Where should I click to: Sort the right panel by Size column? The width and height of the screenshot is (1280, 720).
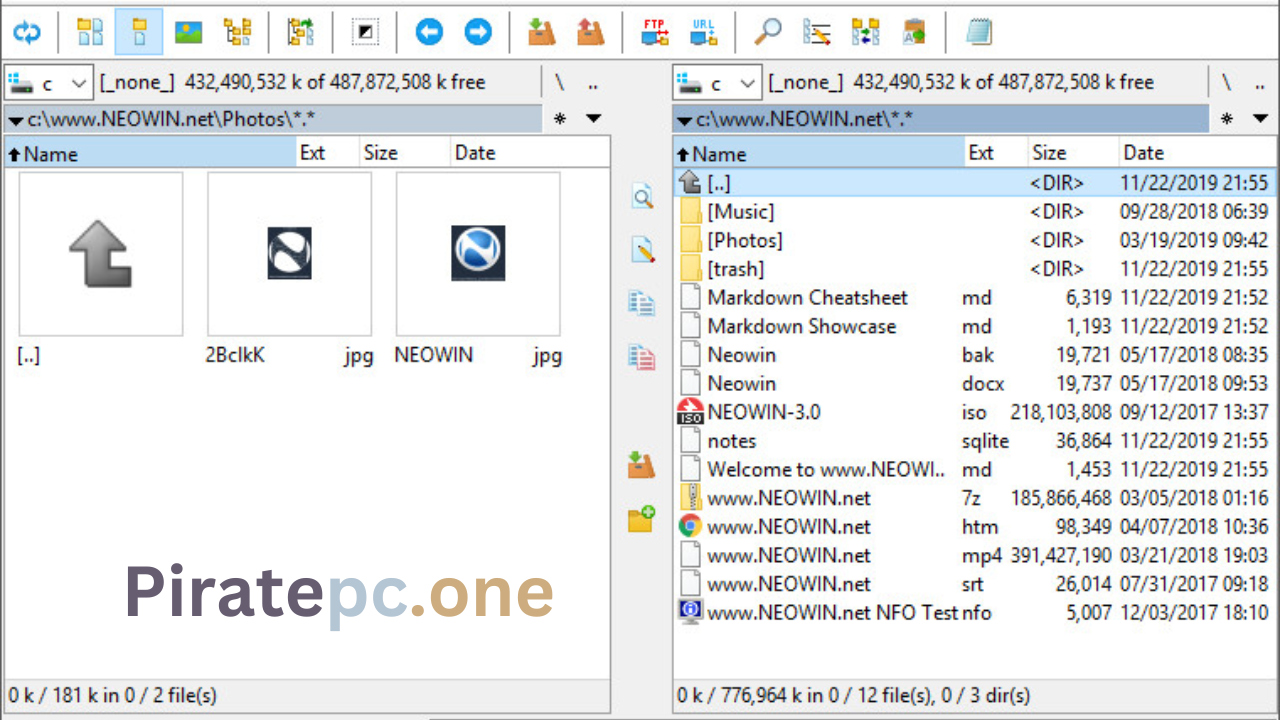1074,153
